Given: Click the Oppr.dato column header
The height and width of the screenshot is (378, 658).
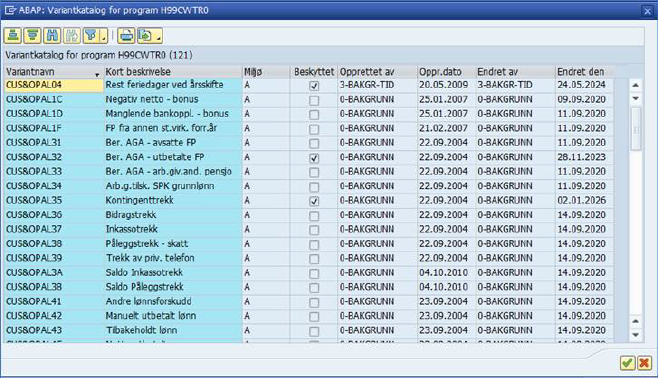Looking at the screenshot, I should coord(446,72).
